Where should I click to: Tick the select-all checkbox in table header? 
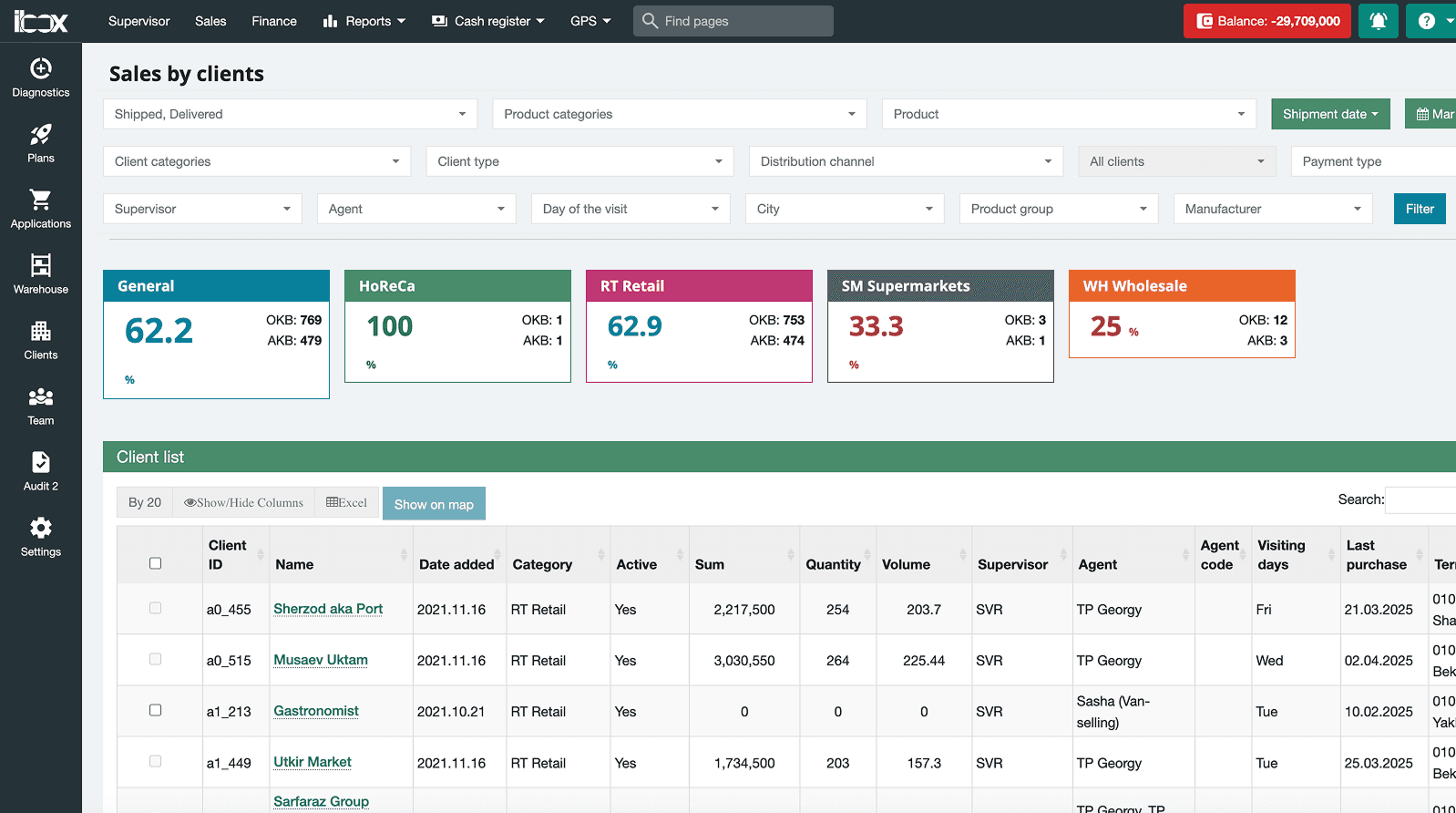point(155,563)
